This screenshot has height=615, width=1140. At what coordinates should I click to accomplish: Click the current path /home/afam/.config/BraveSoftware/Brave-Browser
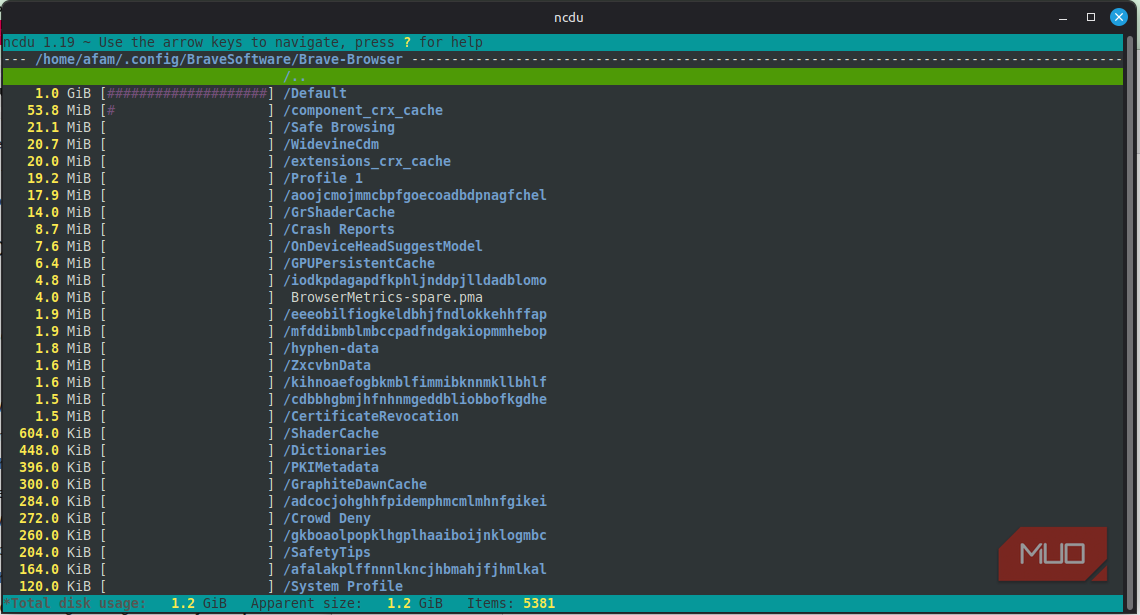(x=219, y=59)
